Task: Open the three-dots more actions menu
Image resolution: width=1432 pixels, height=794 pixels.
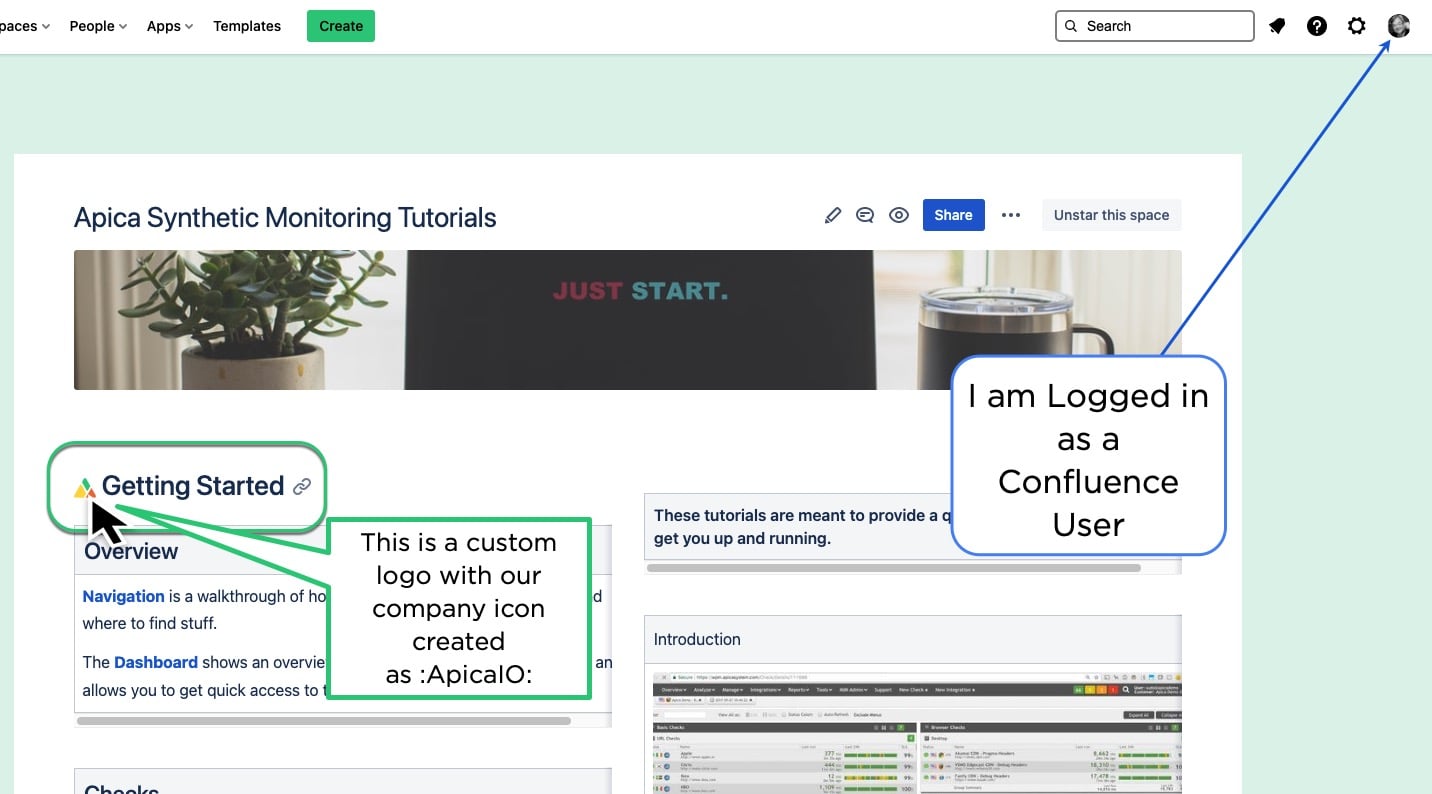Action: [1011, 215]
